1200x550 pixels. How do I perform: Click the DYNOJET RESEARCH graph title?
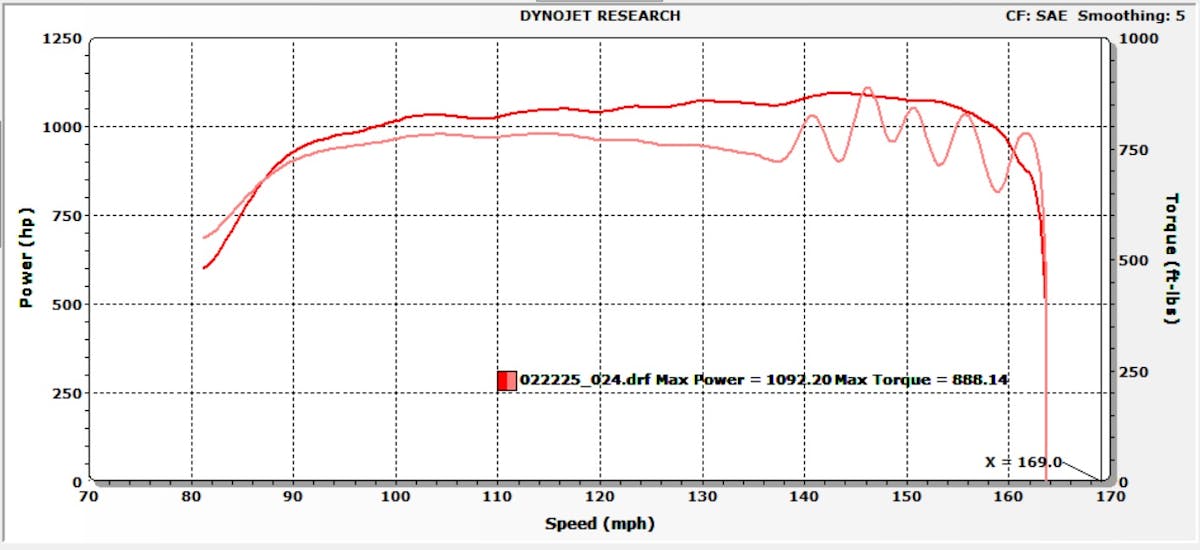coord(600,15)
